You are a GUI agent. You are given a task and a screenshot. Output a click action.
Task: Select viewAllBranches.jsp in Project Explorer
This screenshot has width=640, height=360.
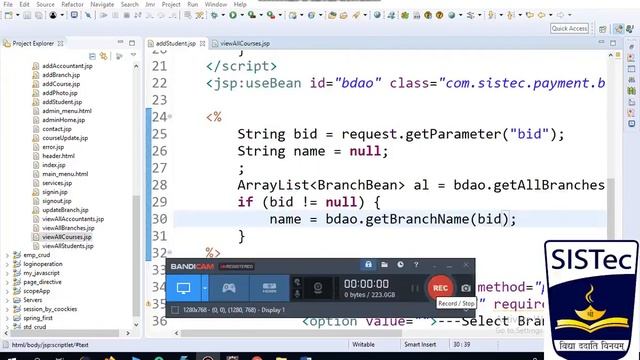(x=68, y=228)
